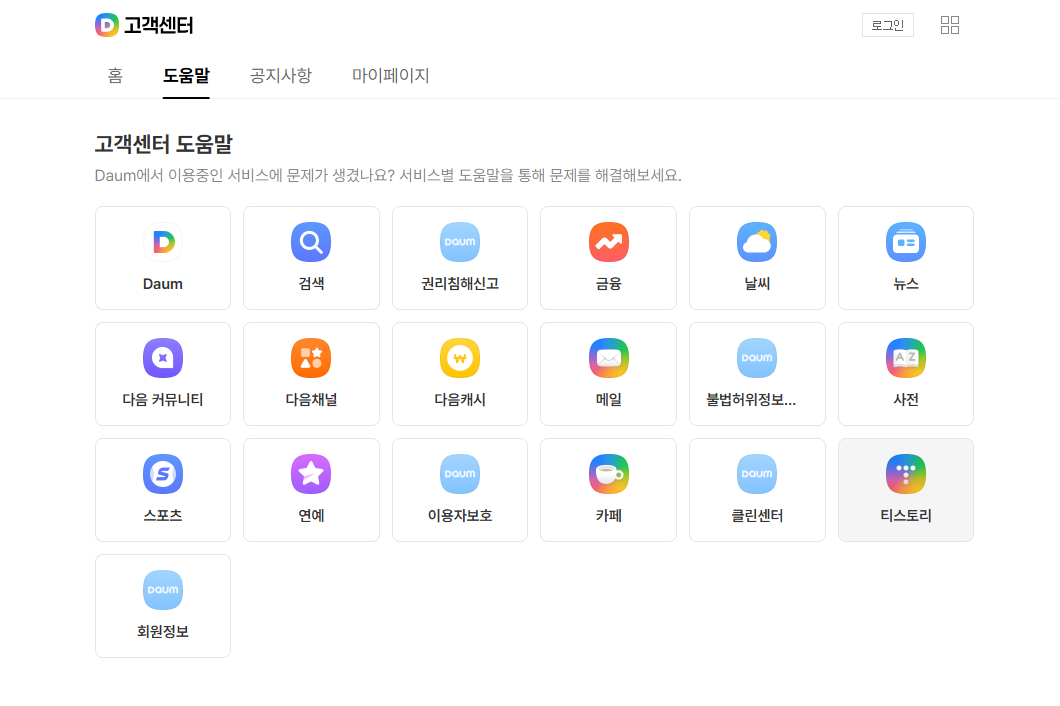Screen dimensions: 1060x706
Task: Select the 권리침해신고 icon
Action: (x=460, y=241)
